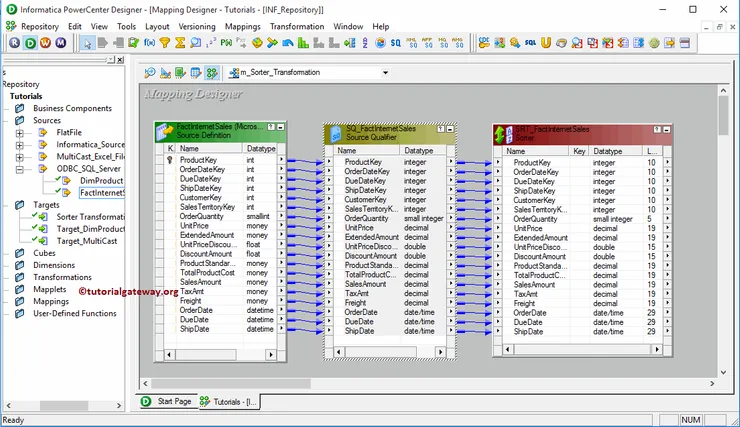Minimize the SQ_FactInternetSales qualifier box
The image size is (740, 427).
[450, 129]
